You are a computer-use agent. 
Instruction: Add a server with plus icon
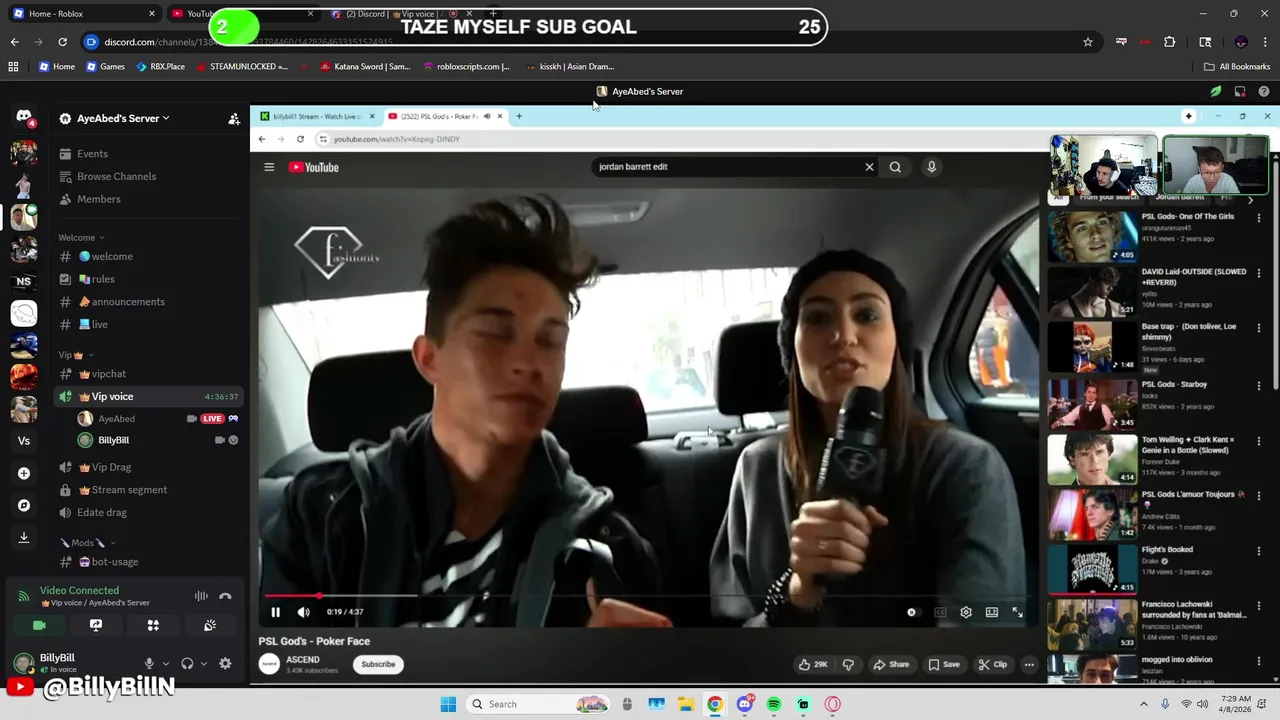coord(24,473)
